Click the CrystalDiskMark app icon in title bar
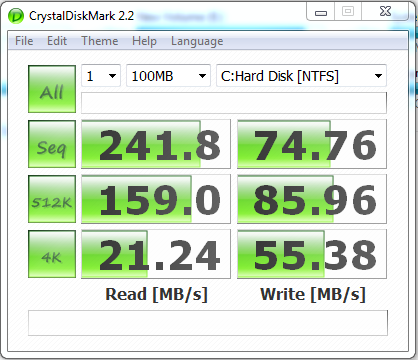Image resolution: width=418 pixels, height=360 pixels. [16, 16]
